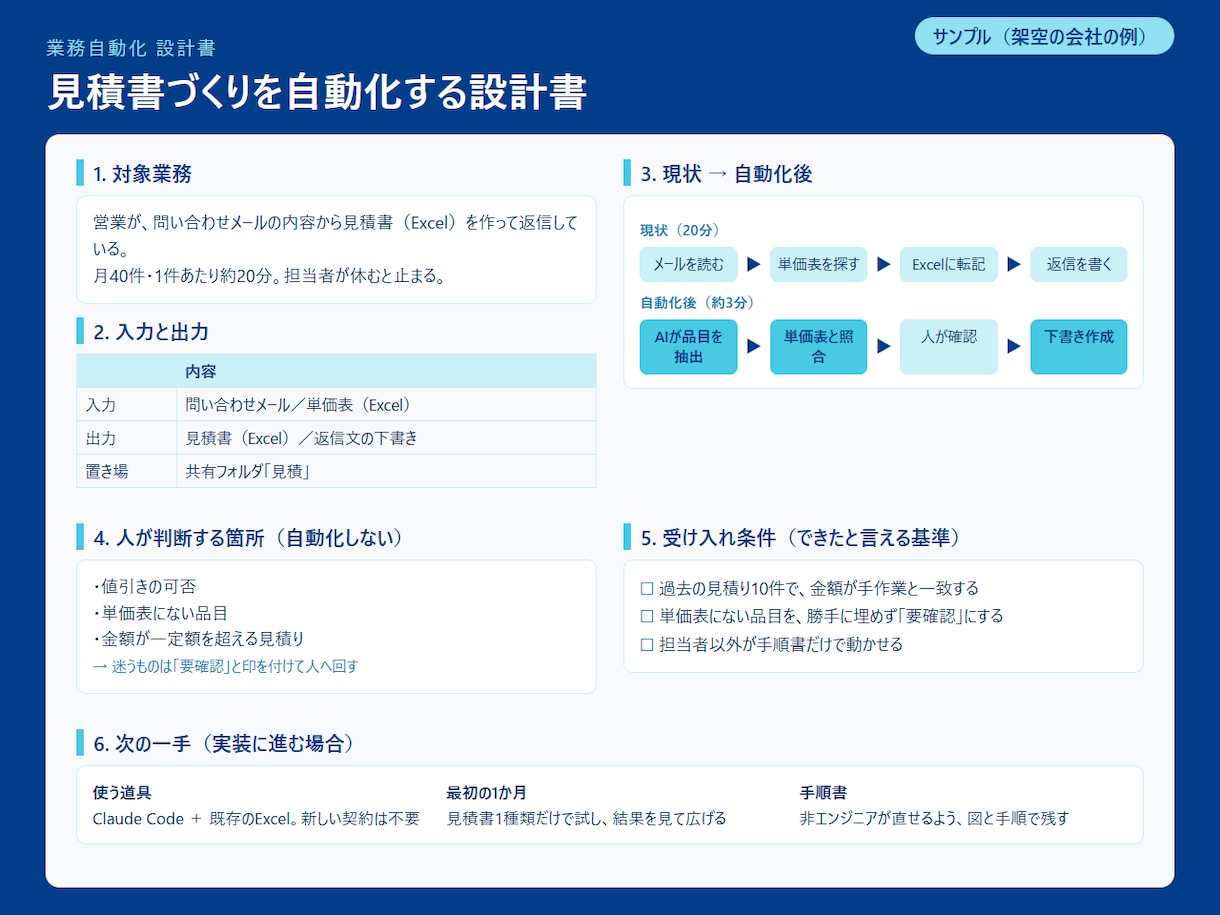
Task: Click arrow between Excelに転記 and 返信を書く
Action: tap(1014, 264)
